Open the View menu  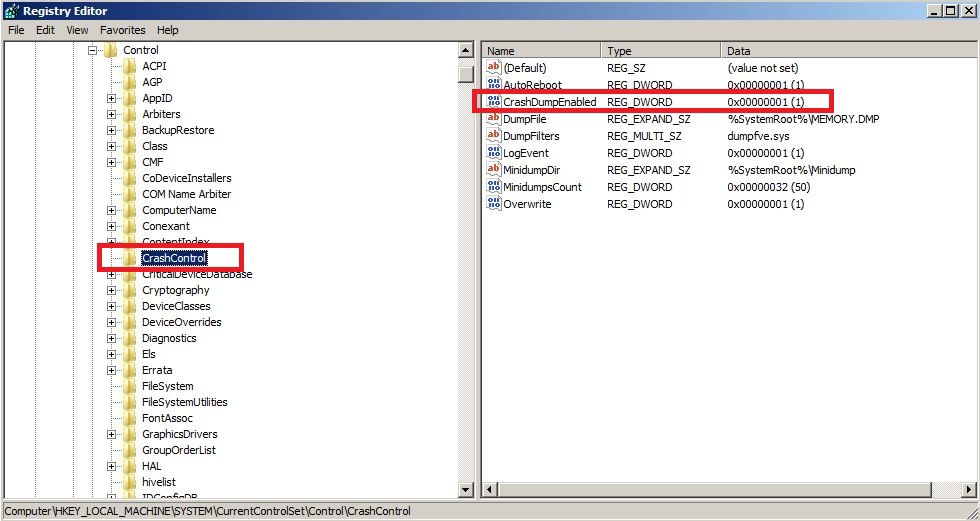(x=78, y=30)
